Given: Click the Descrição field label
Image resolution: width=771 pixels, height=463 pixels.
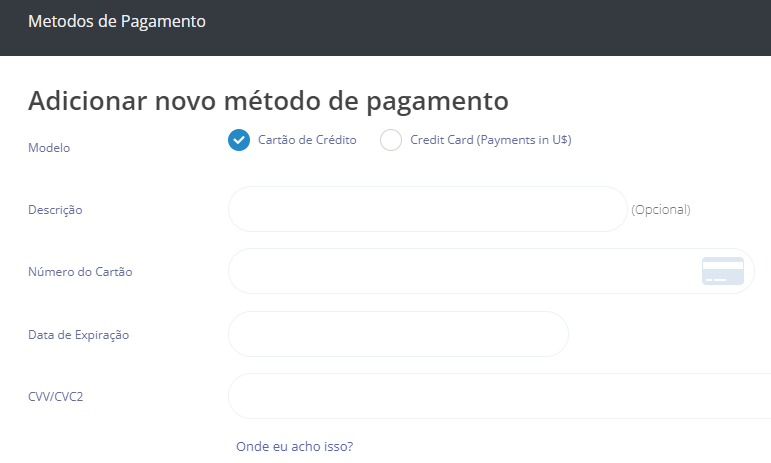Looking at the screenshot, I should coord(55,210).
